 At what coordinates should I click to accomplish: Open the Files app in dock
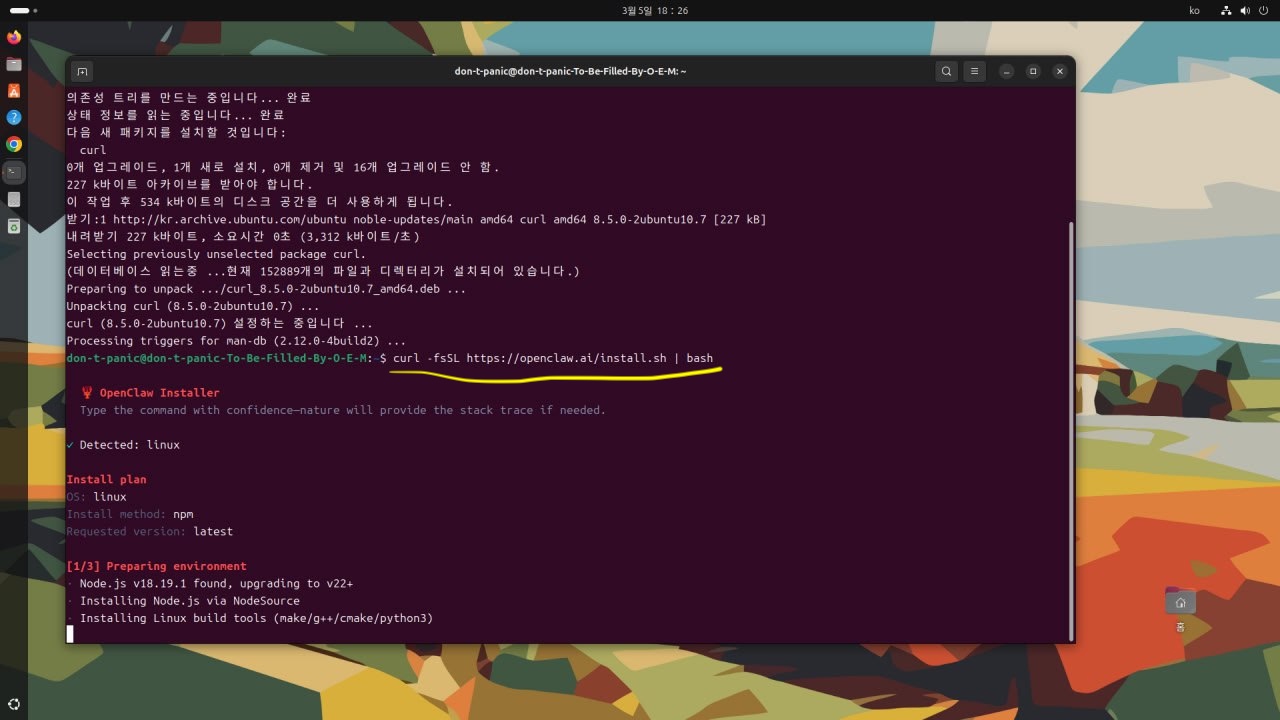[x=14, y=64]
